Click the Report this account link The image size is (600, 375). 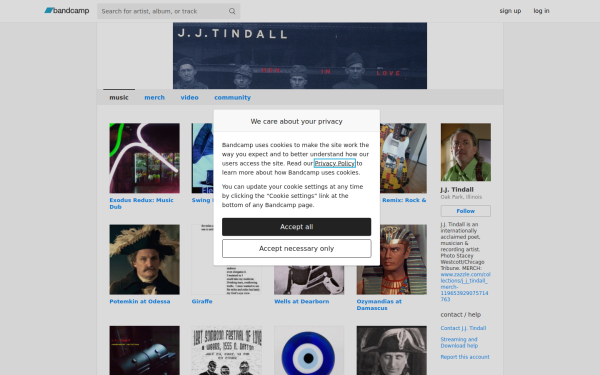coord(465,357)
